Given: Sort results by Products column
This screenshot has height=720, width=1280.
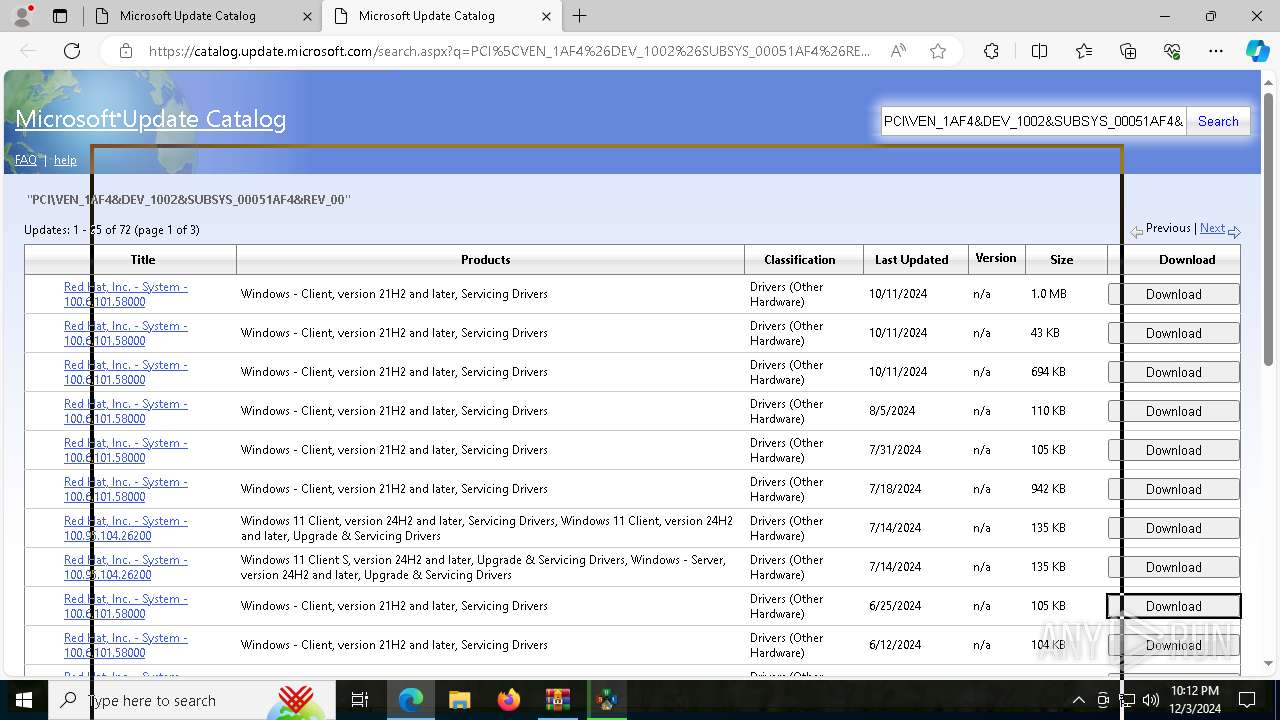Looking at the screenshot, I should coord(486,259).
